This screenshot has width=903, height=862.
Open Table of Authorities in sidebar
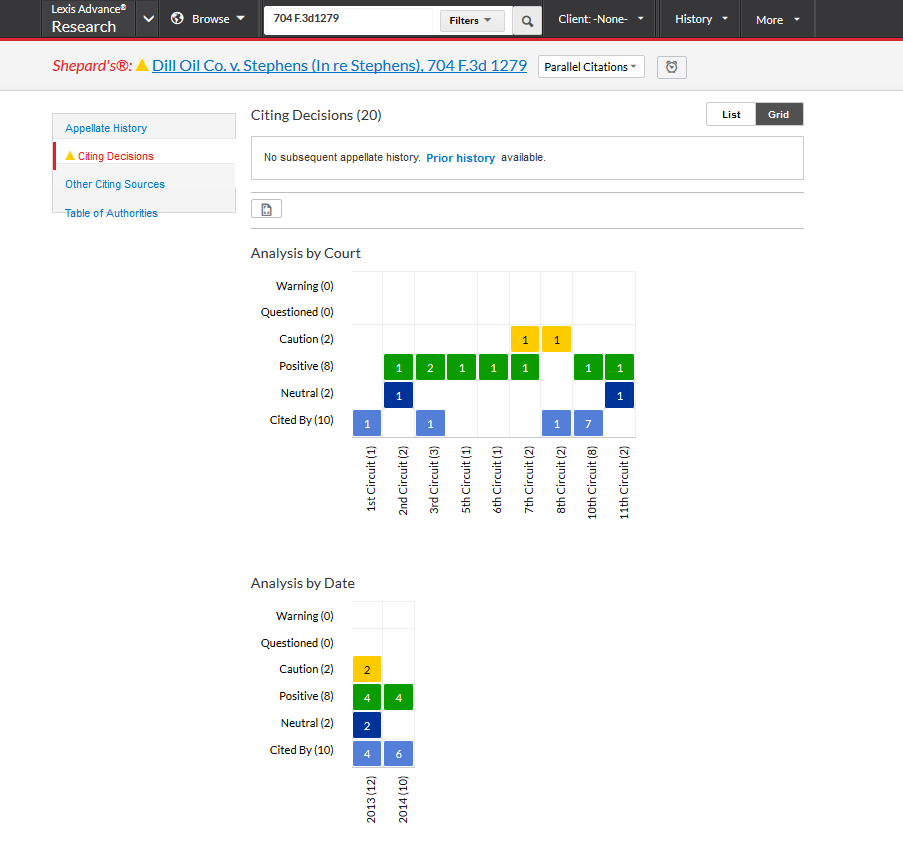(111, 213)
